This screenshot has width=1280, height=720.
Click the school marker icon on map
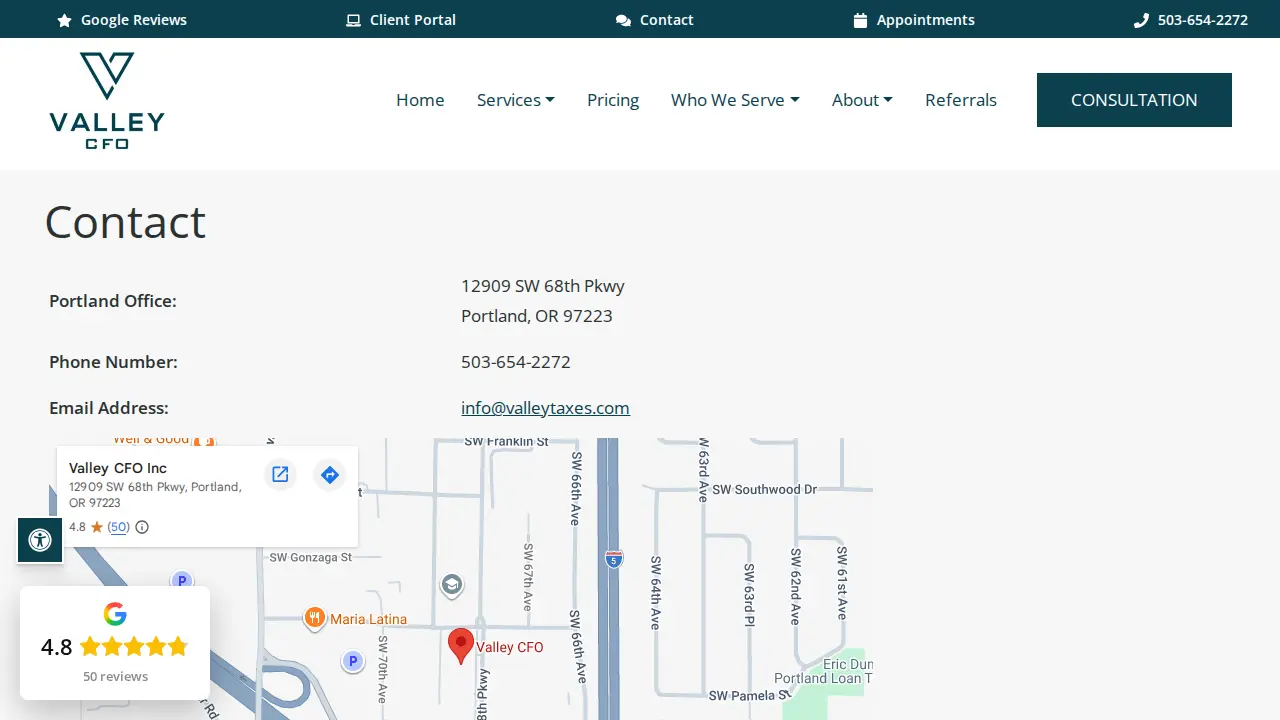pos(452,584)
